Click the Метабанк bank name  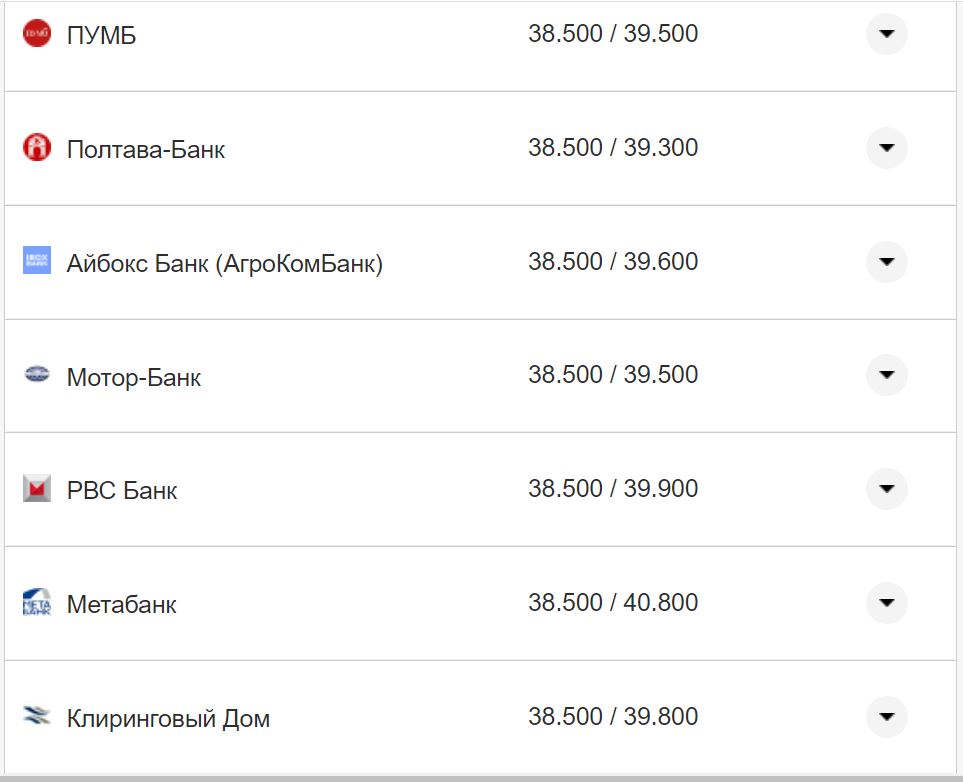[121, 605]
